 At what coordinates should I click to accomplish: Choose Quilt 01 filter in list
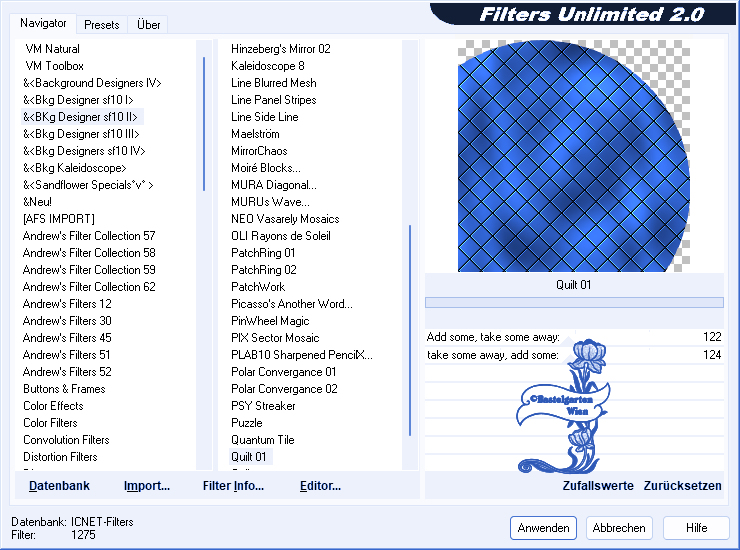(x=249, y=457)
